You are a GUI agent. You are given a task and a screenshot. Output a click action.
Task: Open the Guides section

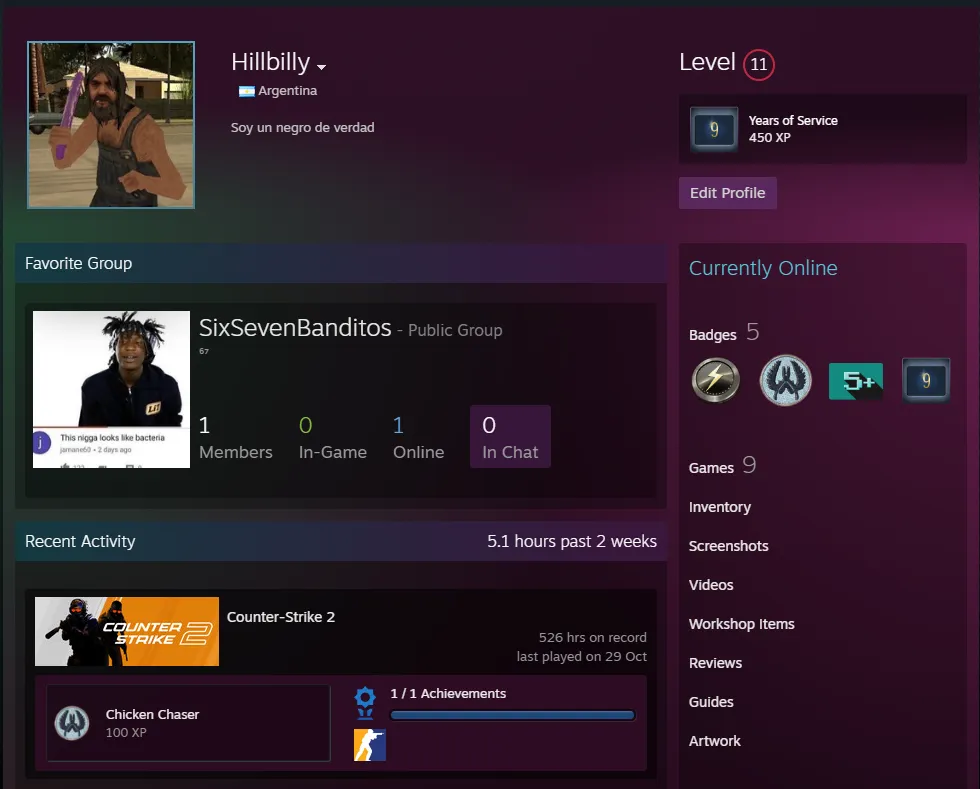711,702
